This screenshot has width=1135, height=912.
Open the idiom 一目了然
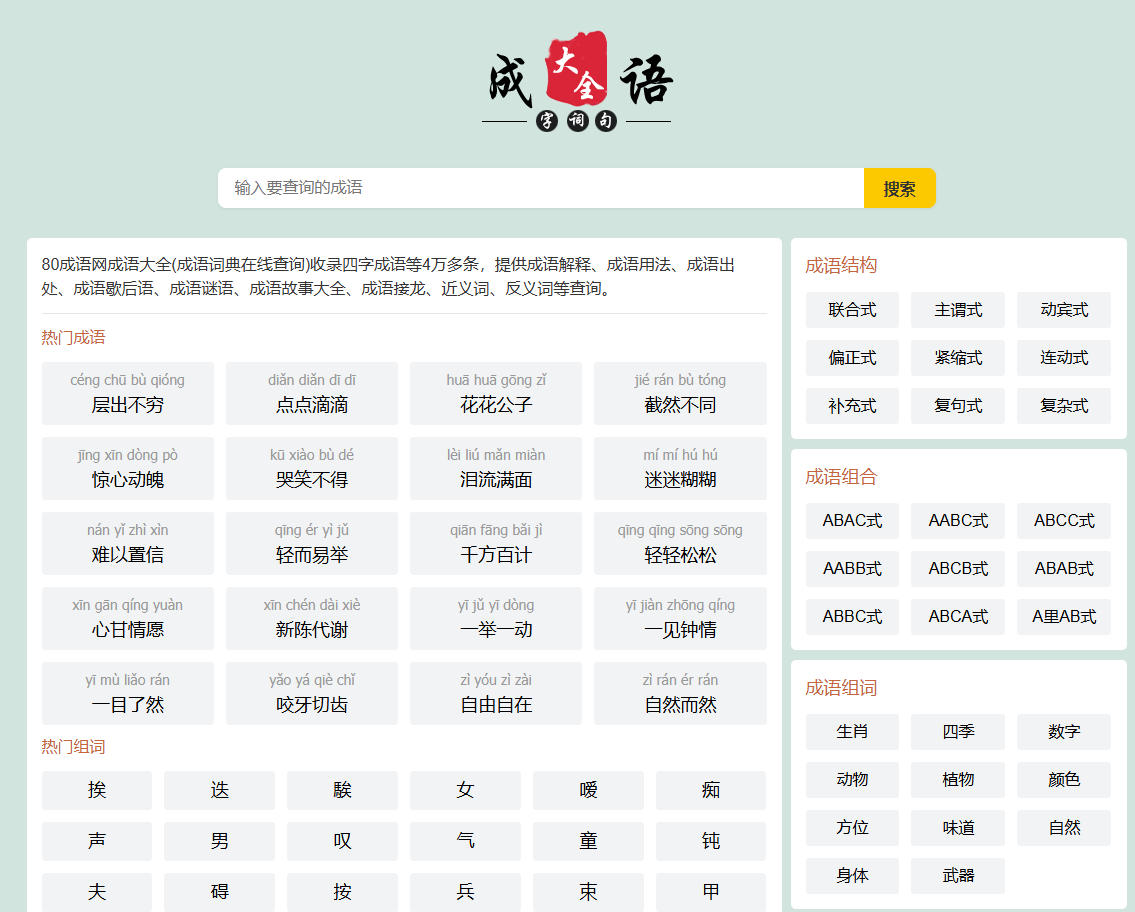pyautogui.click(x=127, y=693)
